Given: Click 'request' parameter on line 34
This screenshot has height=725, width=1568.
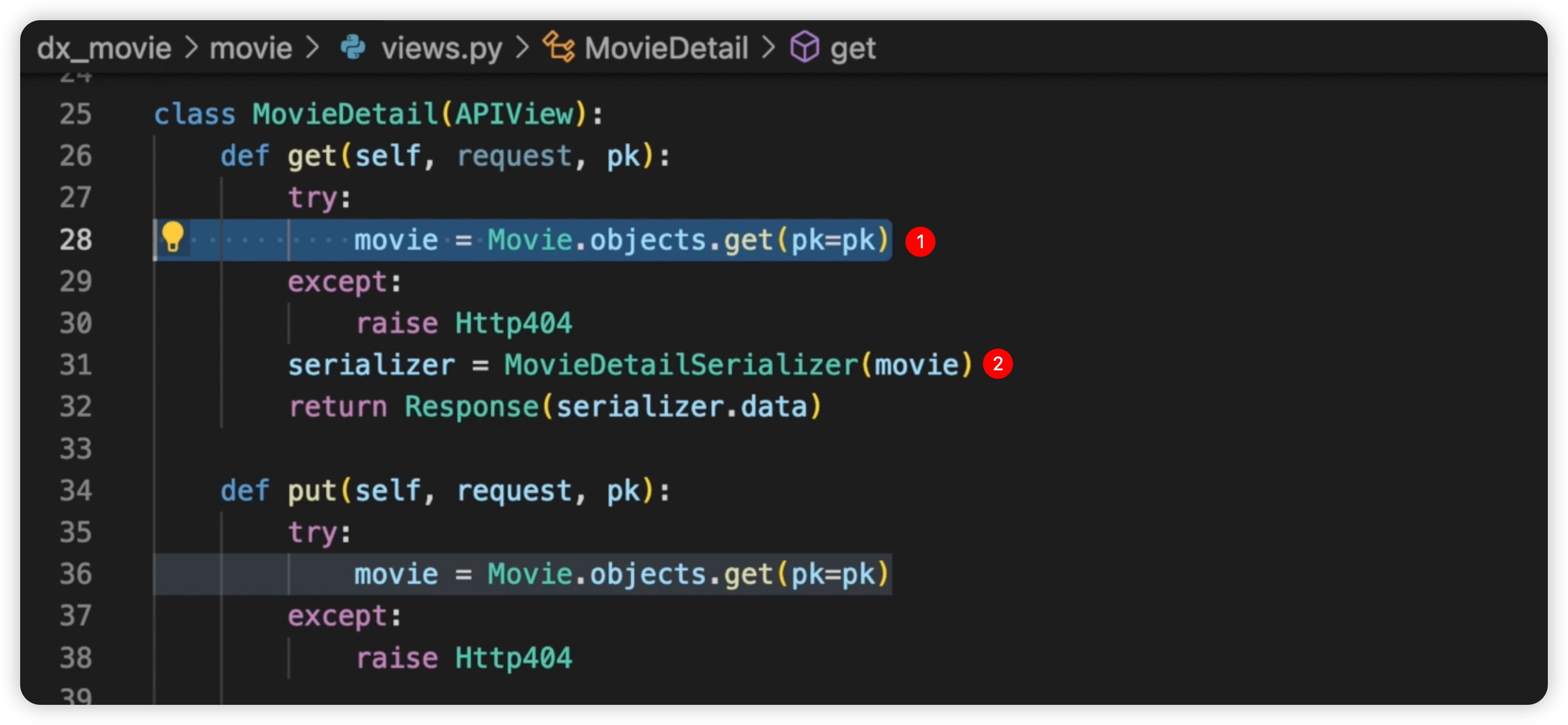Looking at the screenshot, I should [514, 492].
